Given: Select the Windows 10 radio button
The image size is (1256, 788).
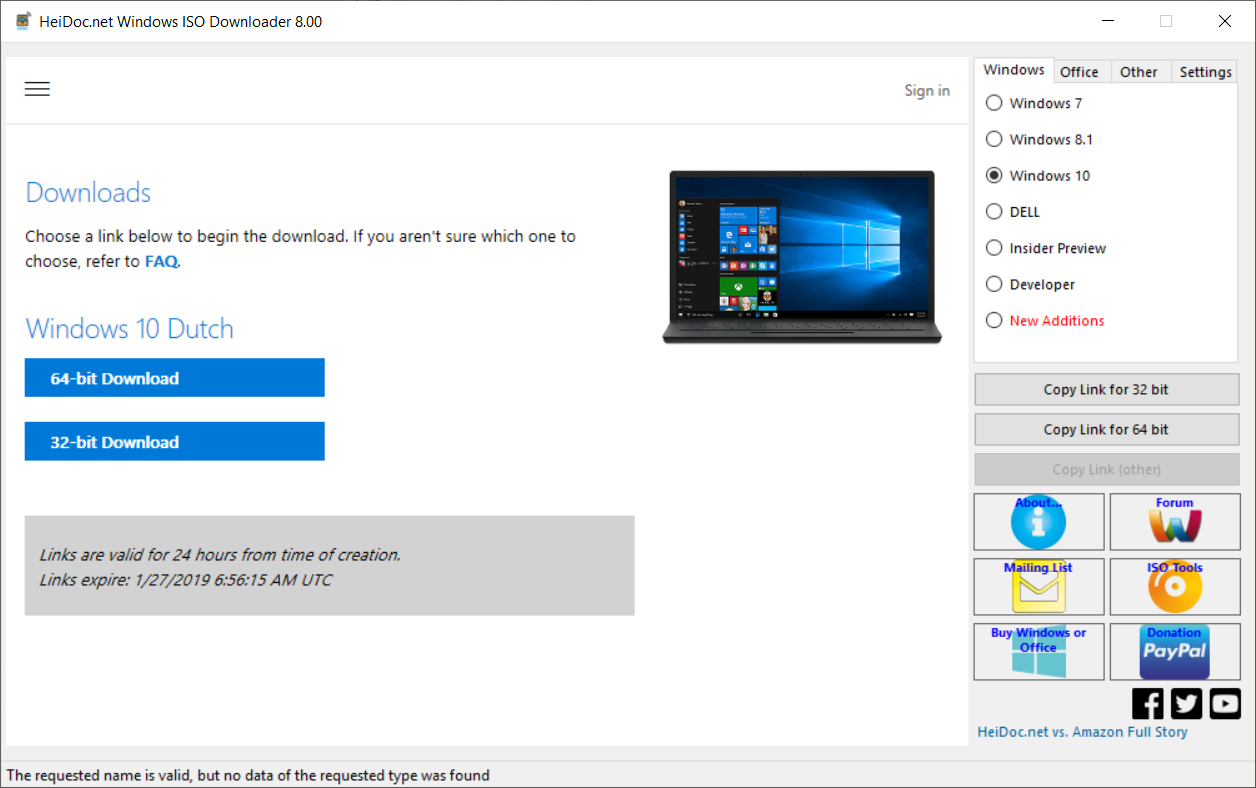Looking at the screenshot, I should coord(994,175).
